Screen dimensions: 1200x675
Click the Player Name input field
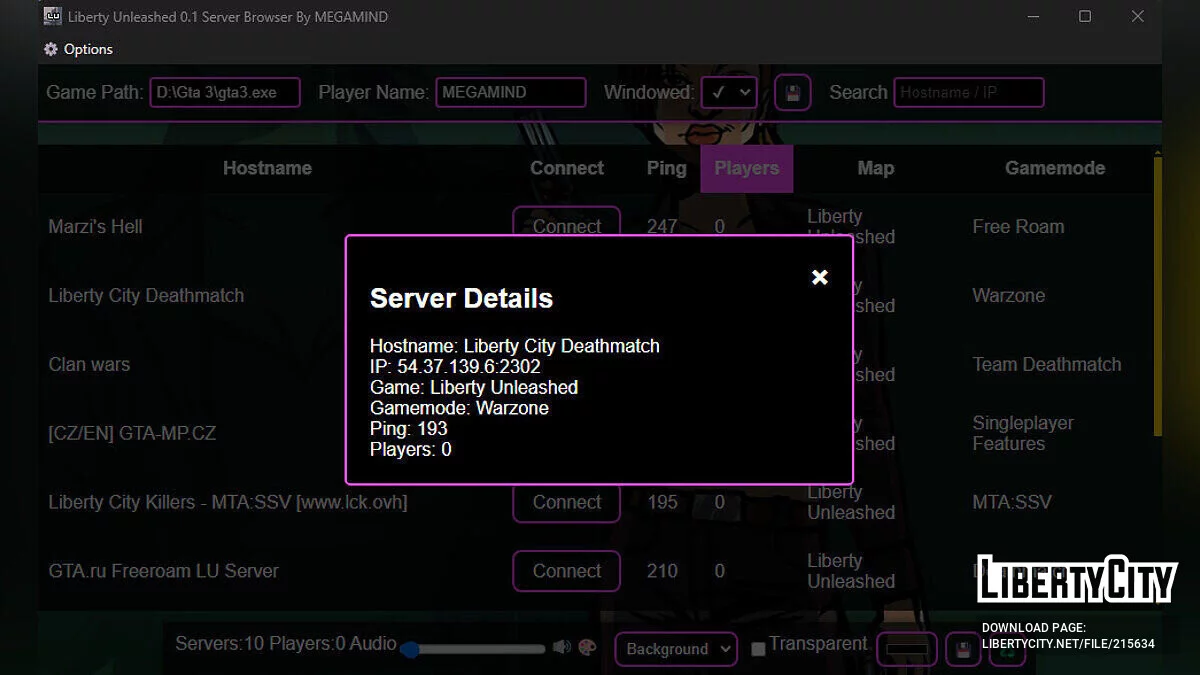coord(511,92)
